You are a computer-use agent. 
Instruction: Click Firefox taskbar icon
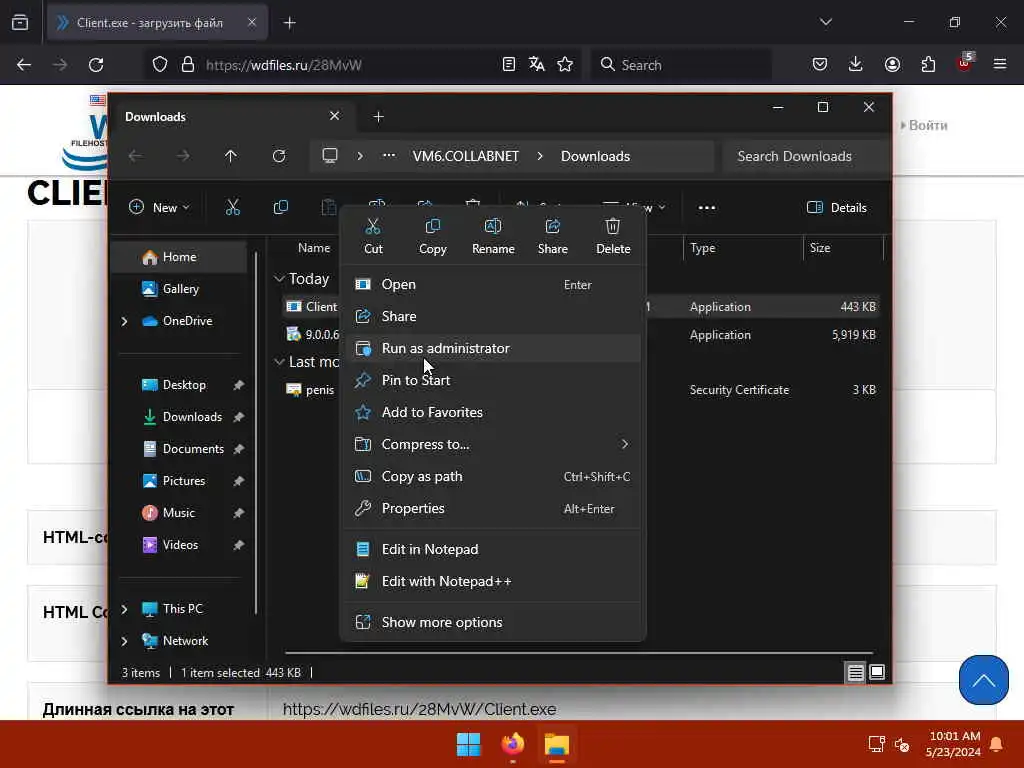coord(513,744)
